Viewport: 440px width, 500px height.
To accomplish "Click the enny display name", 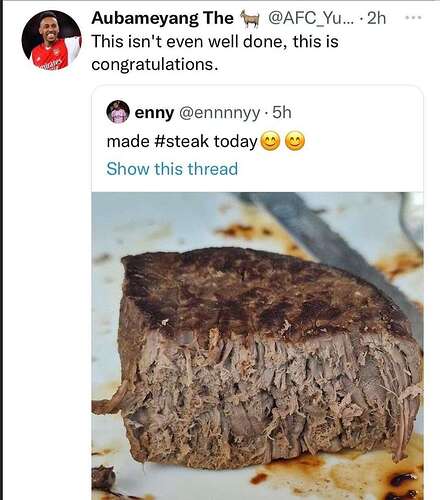I will [154, 113].
